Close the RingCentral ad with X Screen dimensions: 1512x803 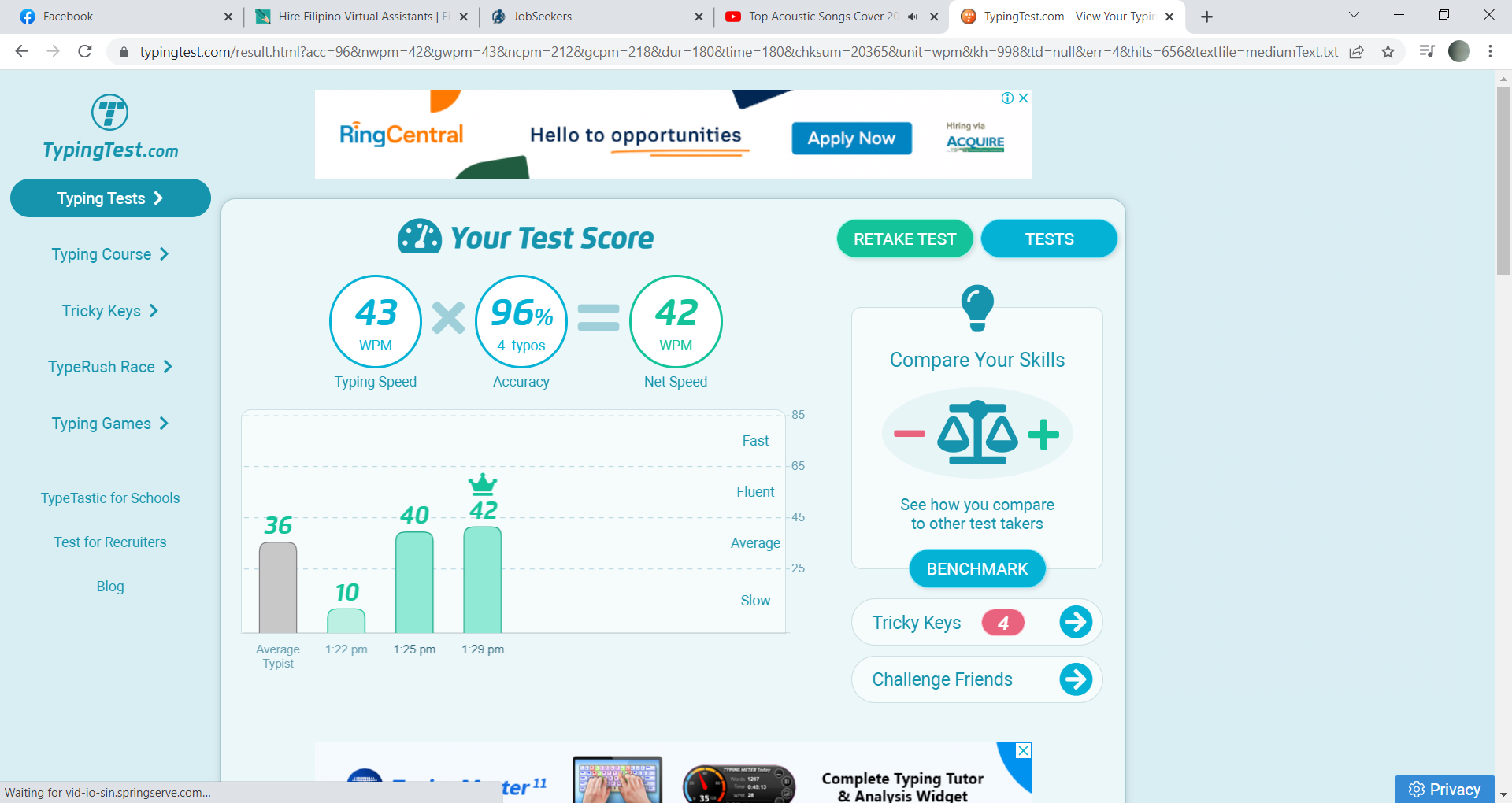[x=1023, y=98]
